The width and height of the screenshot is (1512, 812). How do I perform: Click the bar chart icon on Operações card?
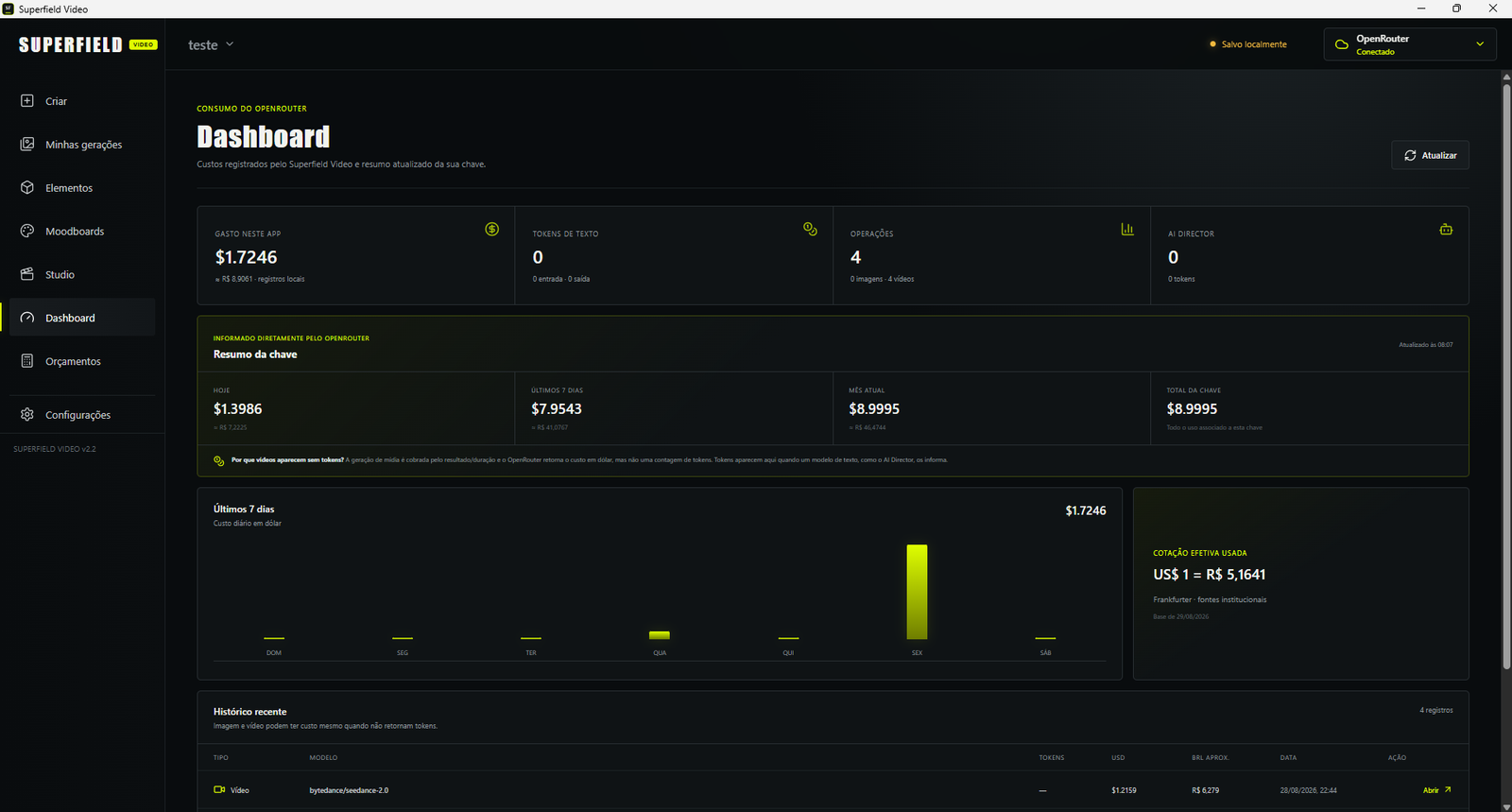point(1127,229)
